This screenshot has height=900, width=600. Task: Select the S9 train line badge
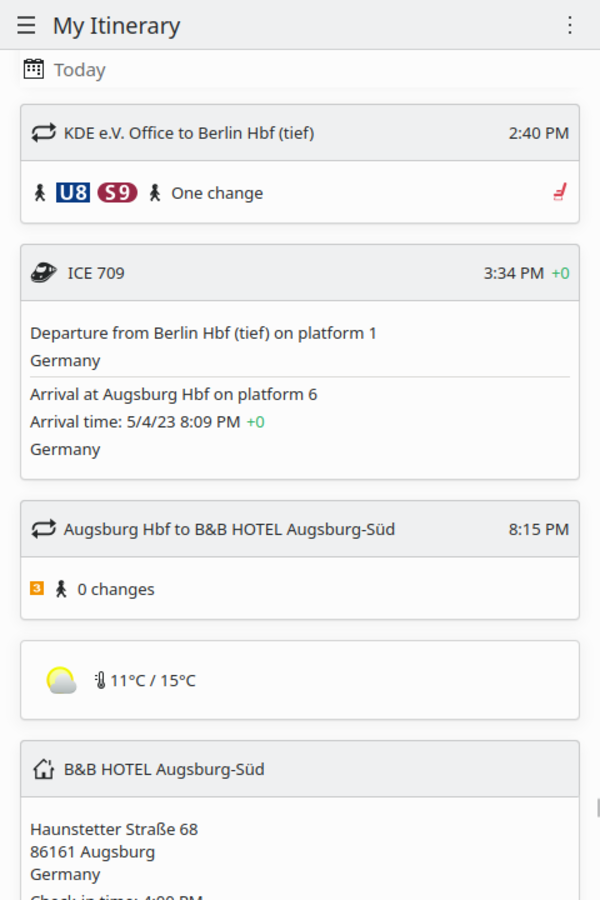[117, 192]
